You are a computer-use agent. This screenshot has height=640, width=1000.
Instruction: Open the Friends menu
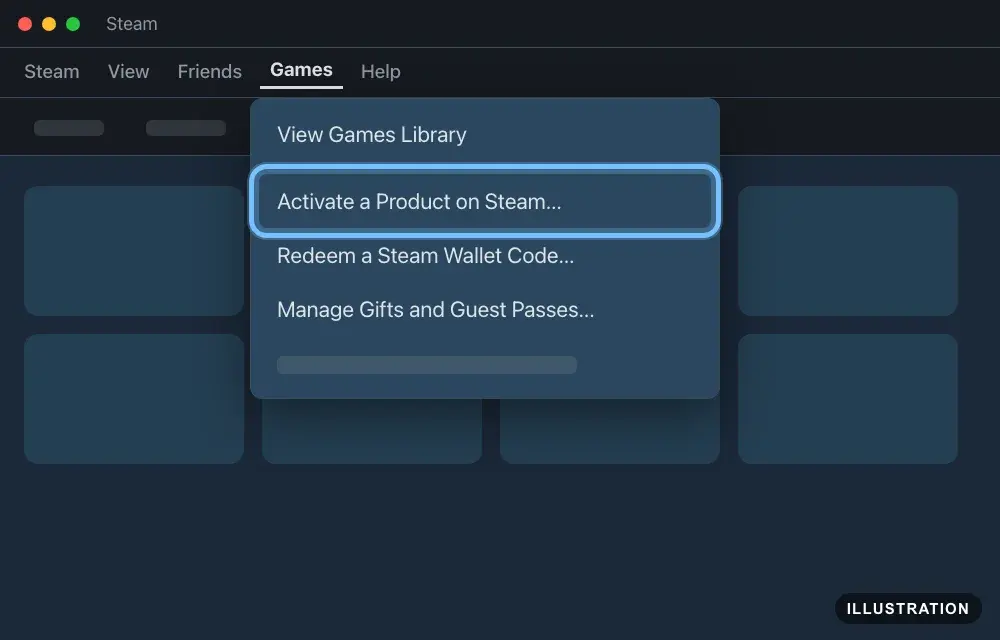point(209,71)
